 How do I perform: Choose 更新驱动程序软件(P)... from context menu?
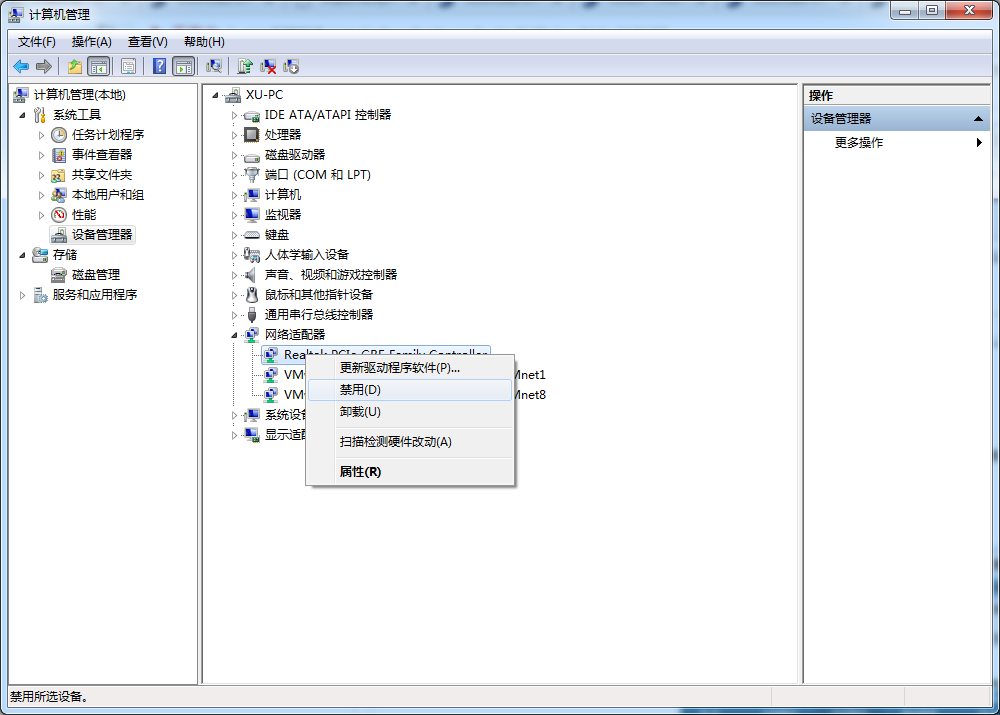click(x=410, y=368)
